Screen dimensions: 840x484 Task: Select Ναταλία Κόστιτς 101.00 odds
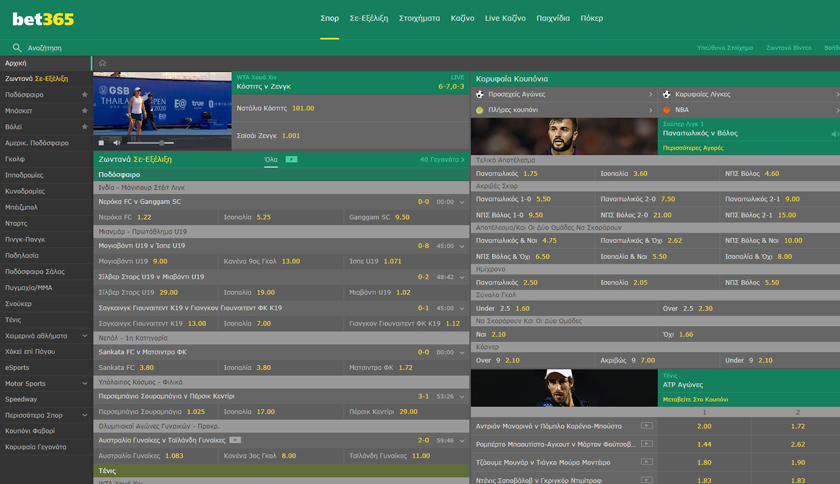click(351, 108)
